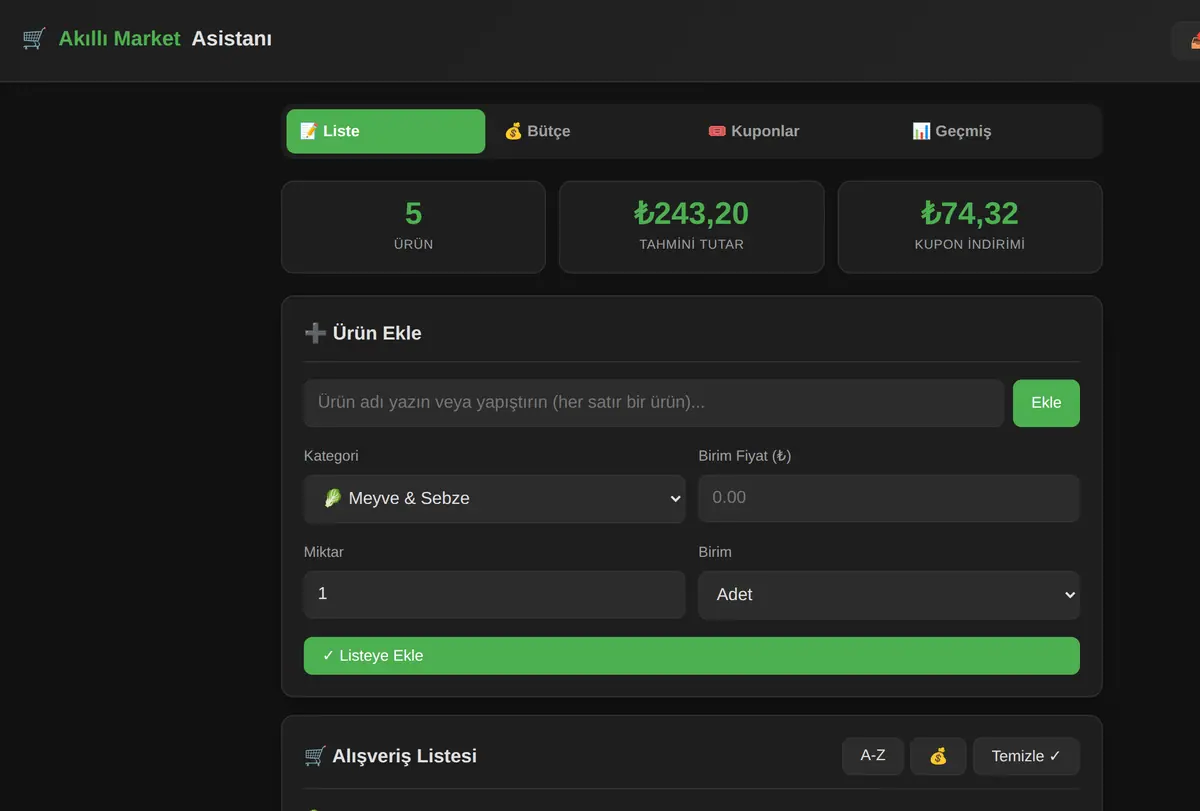This screenshot has height=811, width=1200.
Task: Click the Ürün Ekle section heading
Action: 363,333
